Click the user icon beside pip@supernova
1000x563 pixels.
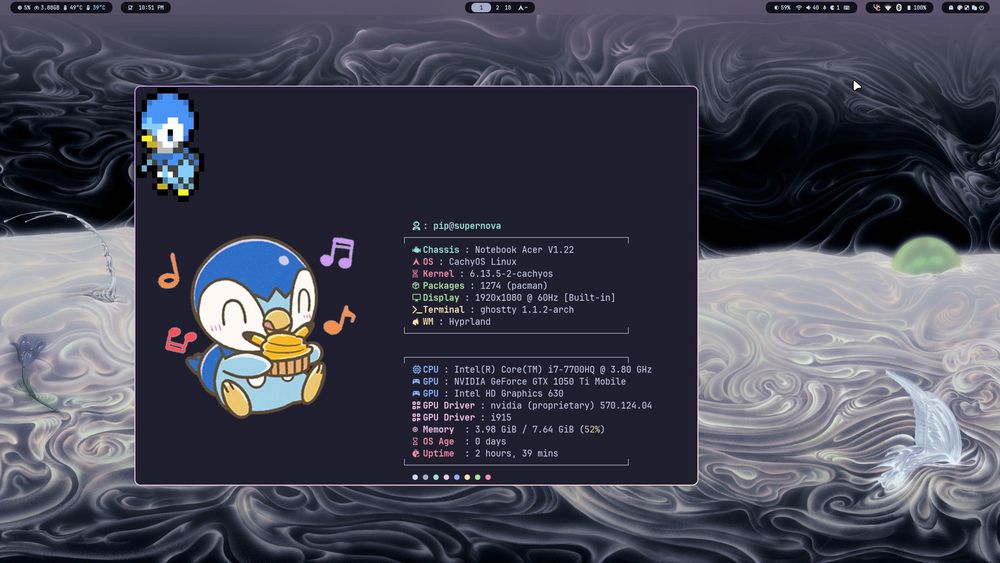click(416, 226)
